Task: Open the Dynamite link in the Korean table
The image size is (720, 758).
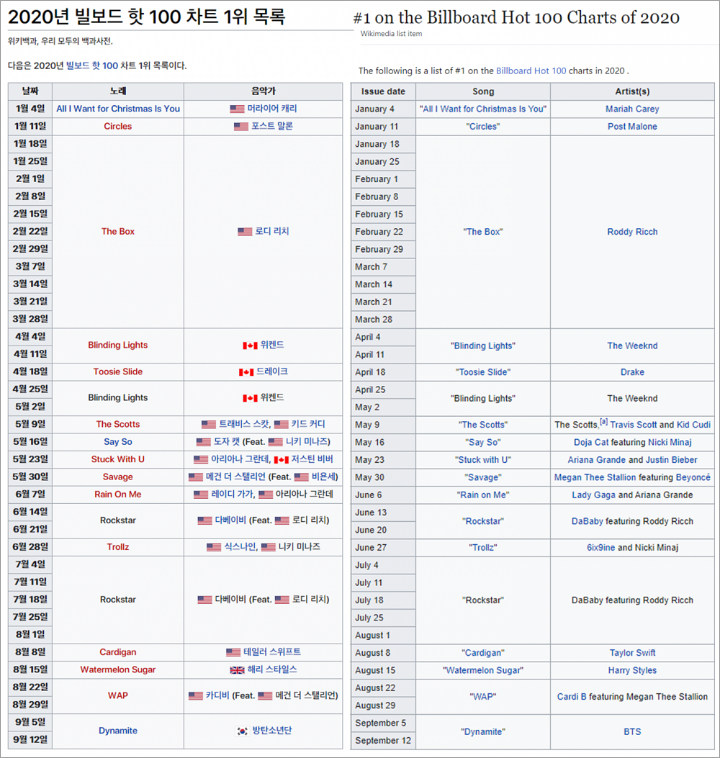Action: click(118, 731)
